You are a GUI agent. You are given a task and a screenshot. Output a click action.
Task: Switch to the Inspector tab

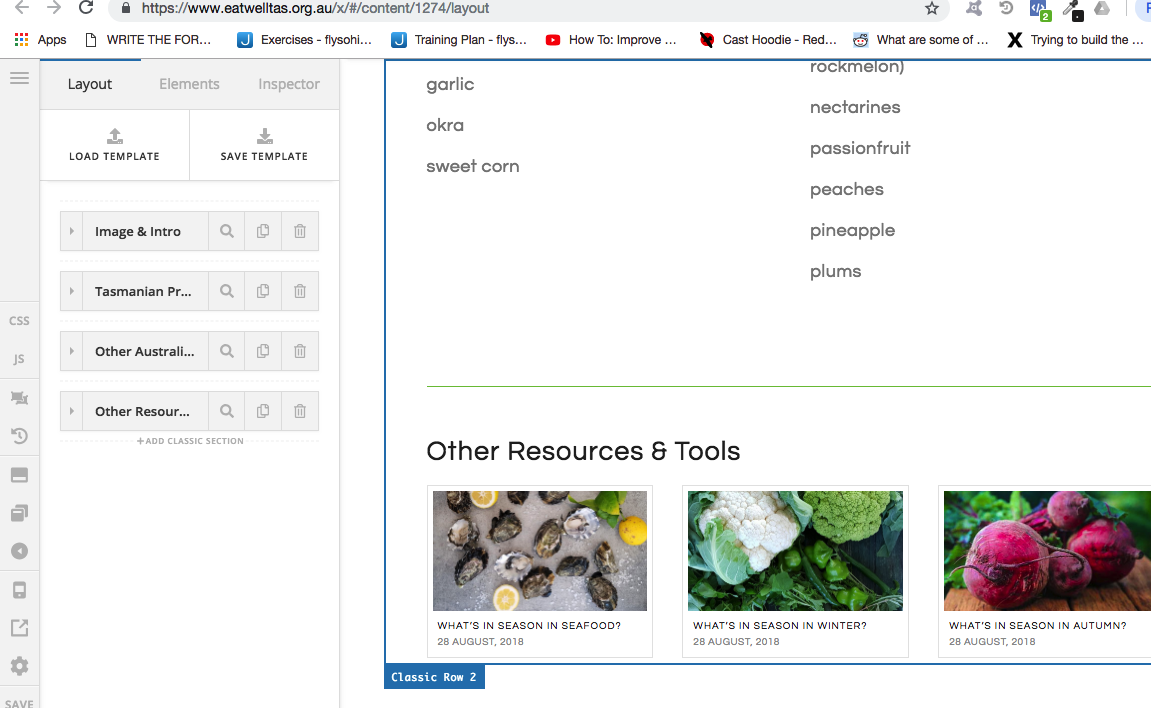tap(288, 84)
